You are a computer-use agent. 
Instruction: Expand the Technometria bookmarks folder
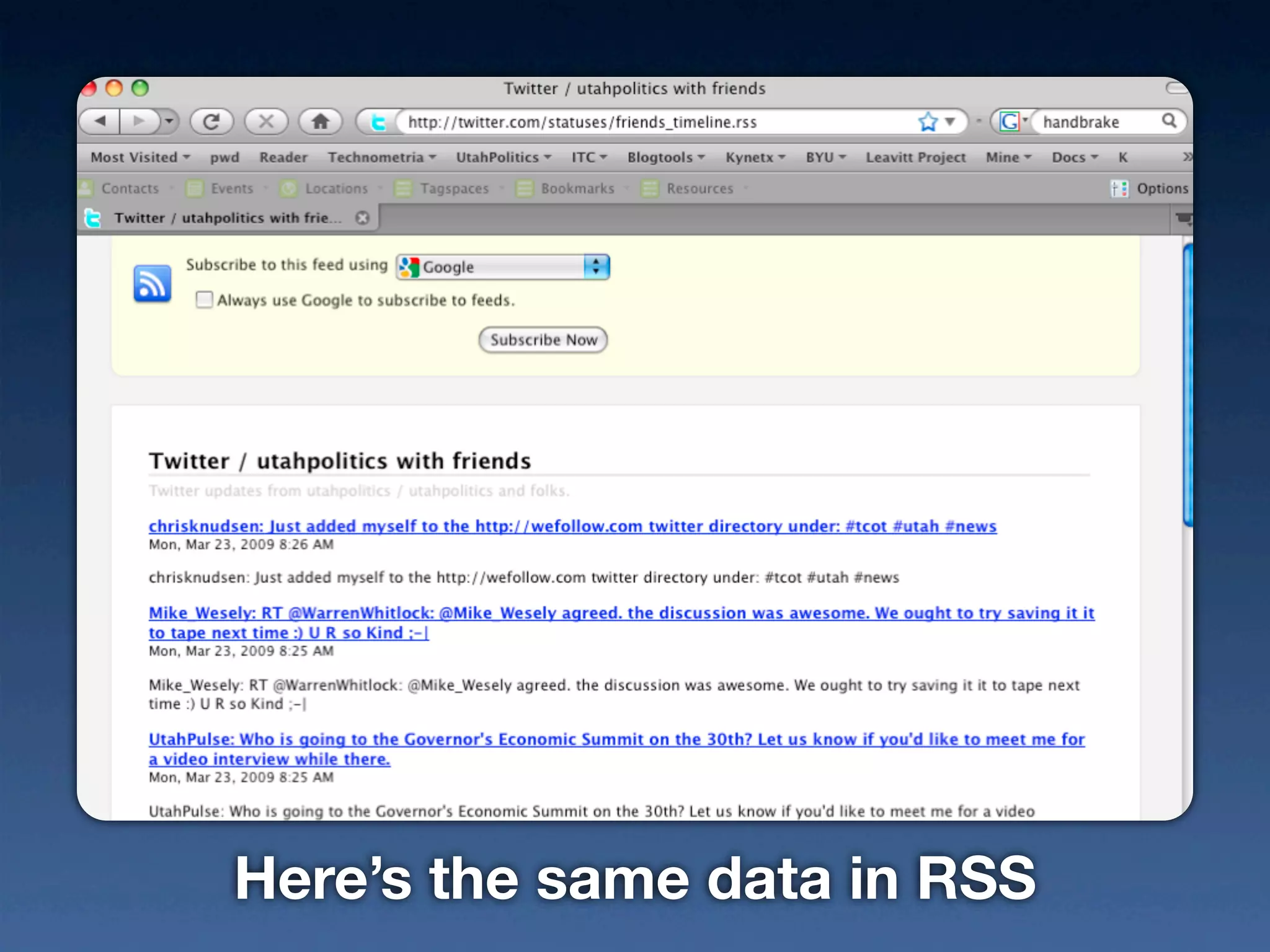tap(382, 157)
